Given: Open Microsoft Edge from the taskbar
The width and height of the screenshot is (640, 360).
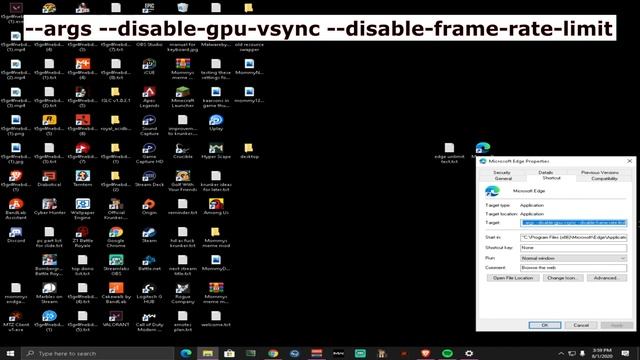Looking at the screenshot, I should click(186, 353).
